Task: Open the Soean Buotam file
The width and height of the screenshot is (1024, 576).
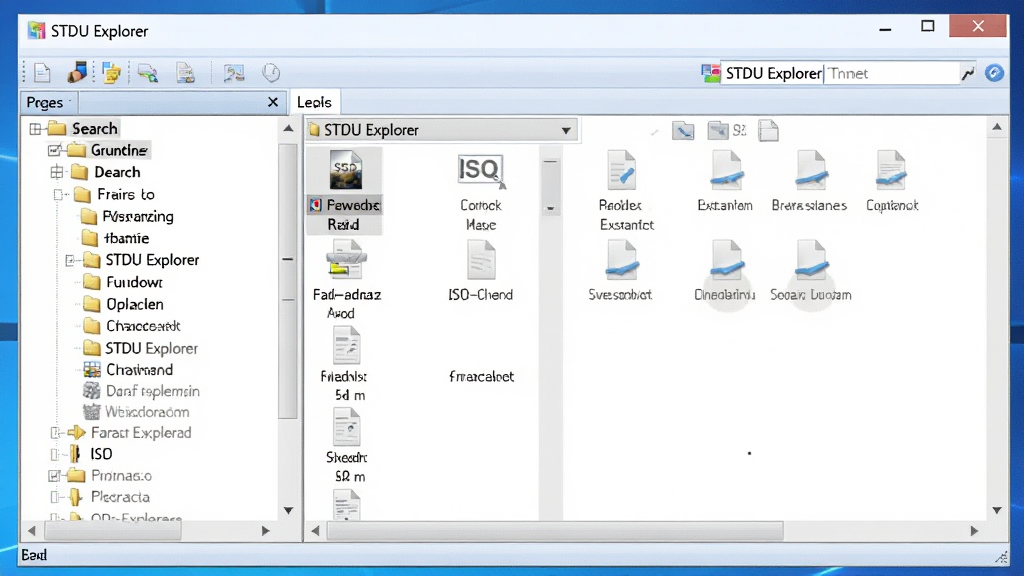Action: click(811, 271)
